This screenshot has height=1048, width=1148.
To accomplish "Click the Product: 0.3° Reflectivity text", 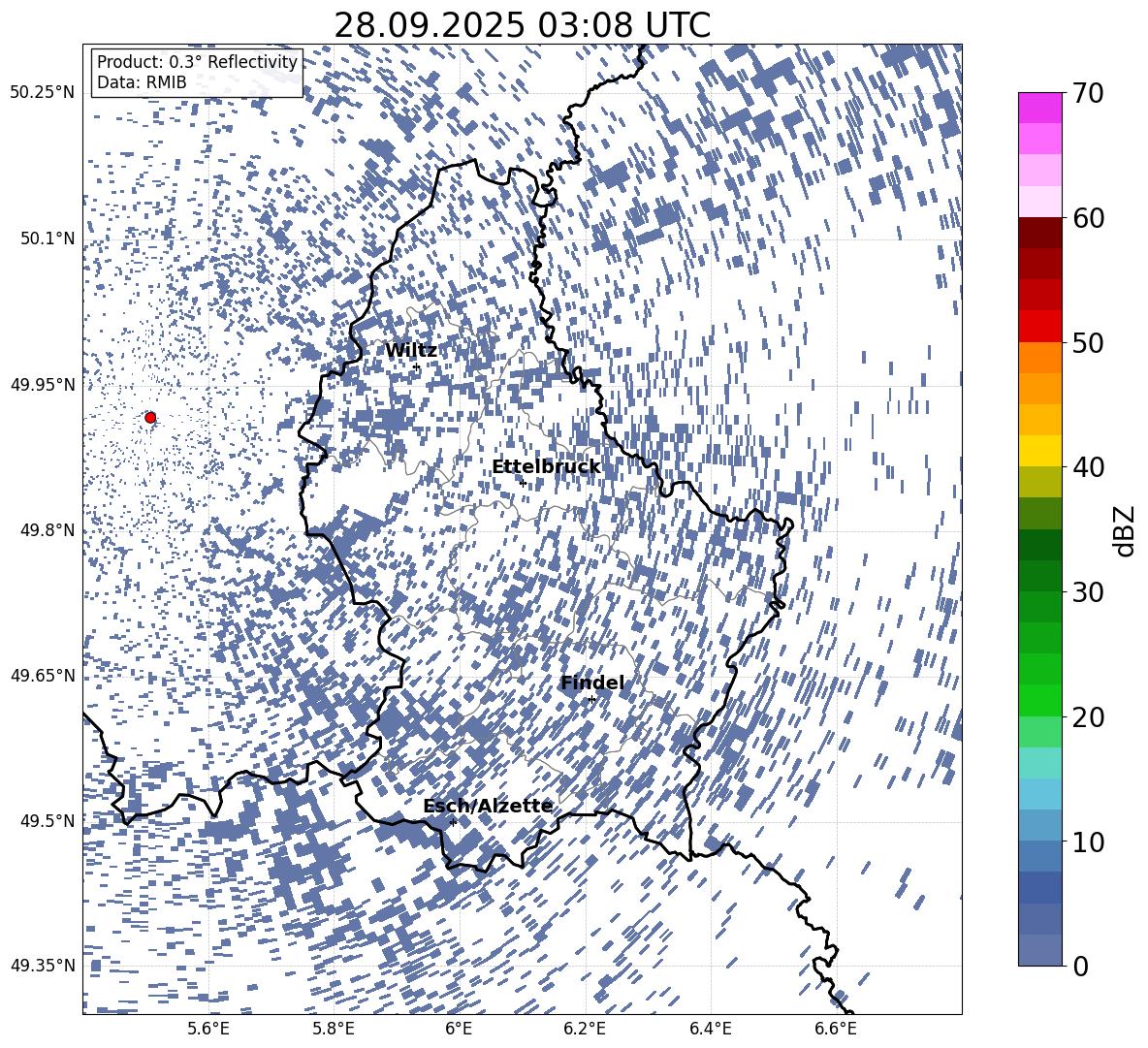I will 197,61.
